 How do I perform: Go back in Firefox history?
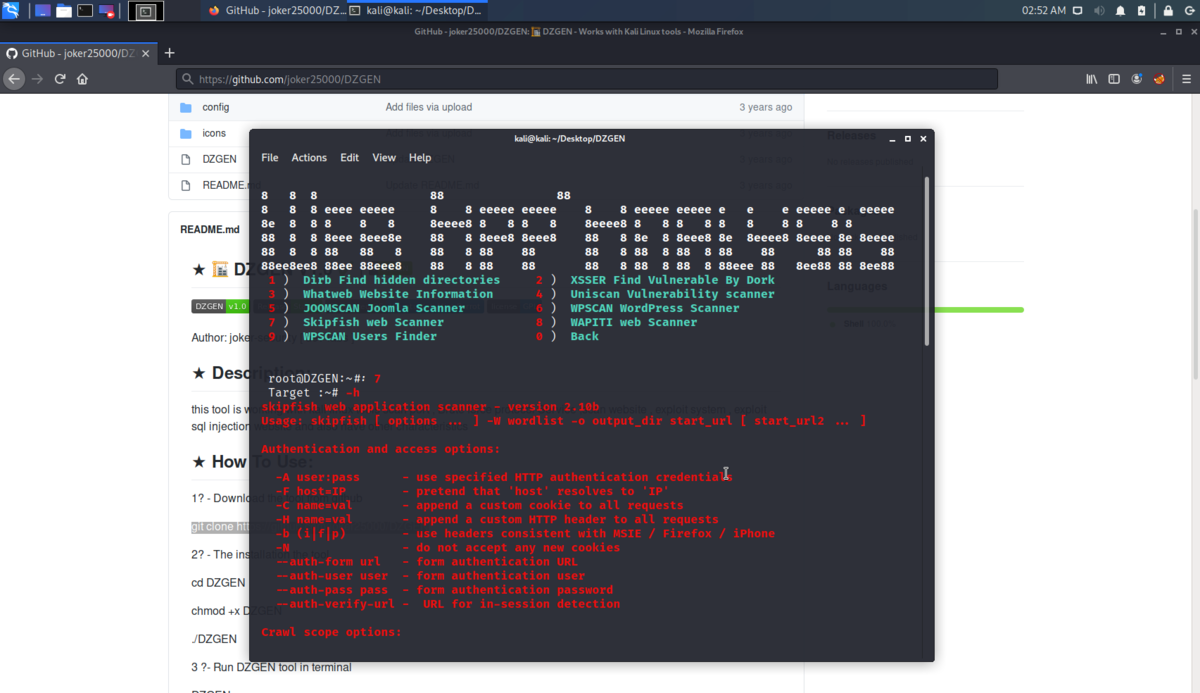(14, 79)
